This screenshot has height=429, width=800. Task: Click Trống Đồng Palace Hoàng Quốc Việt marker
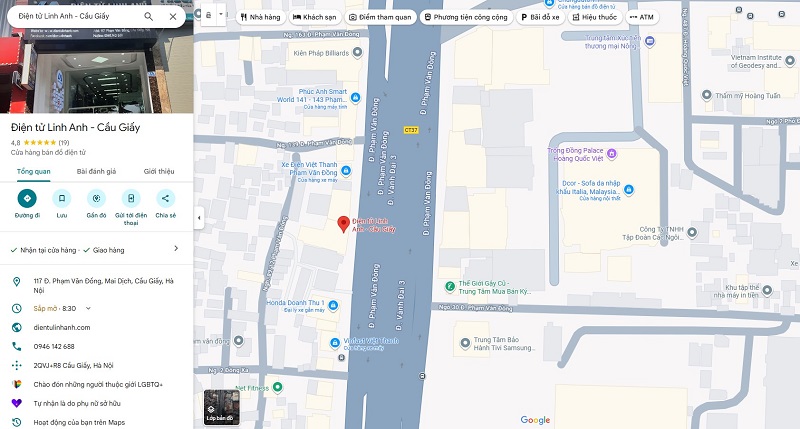click(x=612, y=153)
